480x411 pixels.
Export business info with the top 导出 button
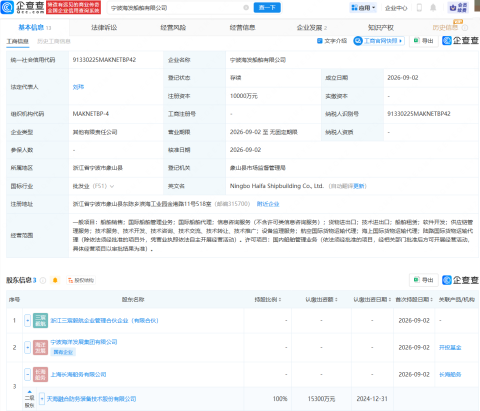(424, 41)
